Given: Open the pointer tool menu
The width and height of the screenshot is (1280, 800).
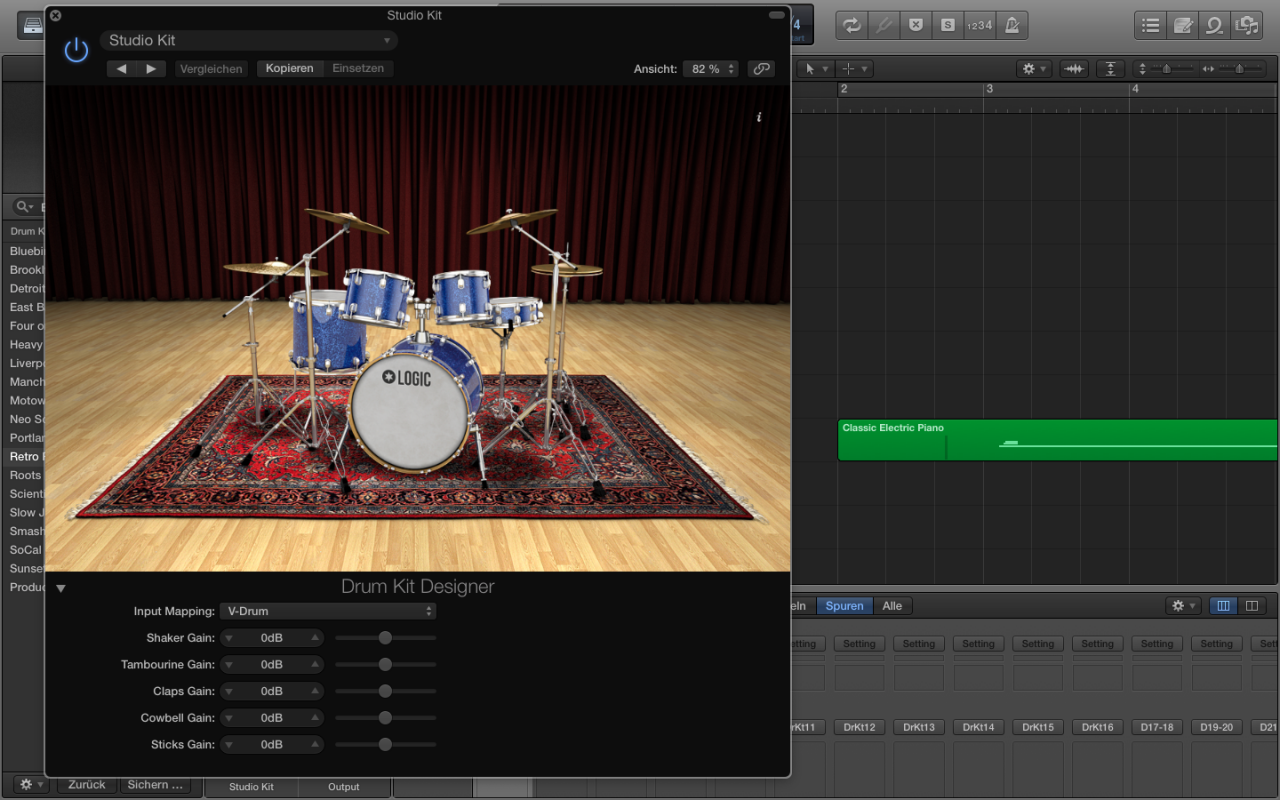Looking at the screenshot, I should 815,69.
